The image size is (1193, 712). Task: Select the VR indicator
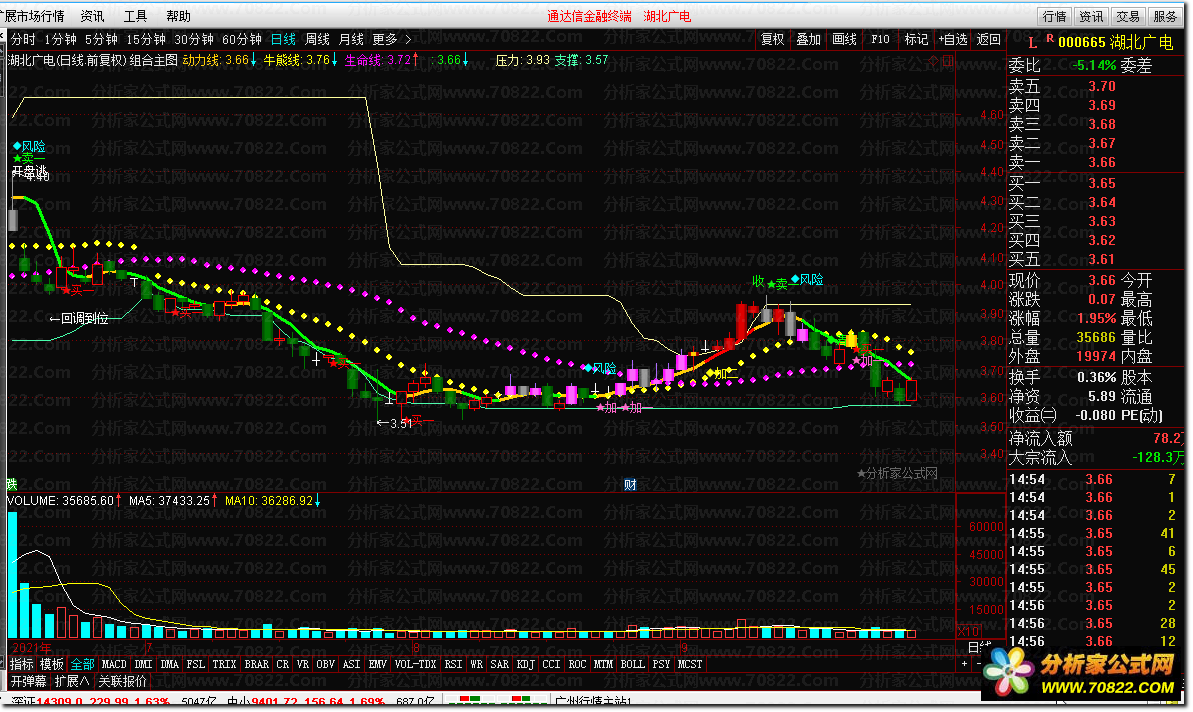(x=303, y=664)
